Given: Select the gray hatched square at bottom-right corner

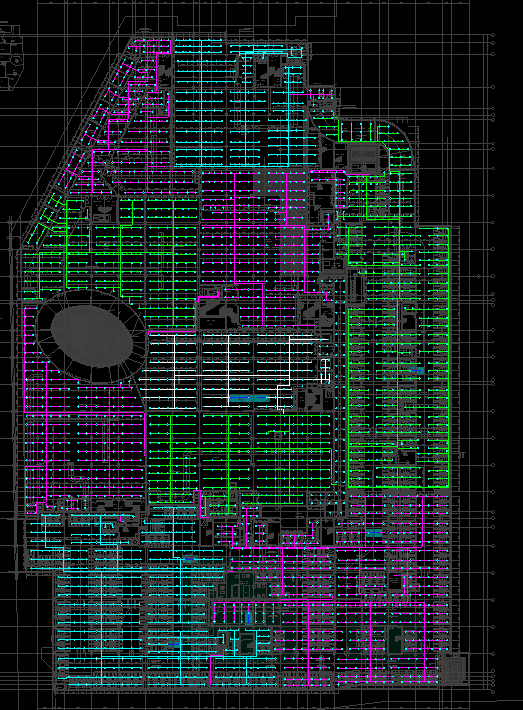Looking at the screenshot, I should 451,669.
